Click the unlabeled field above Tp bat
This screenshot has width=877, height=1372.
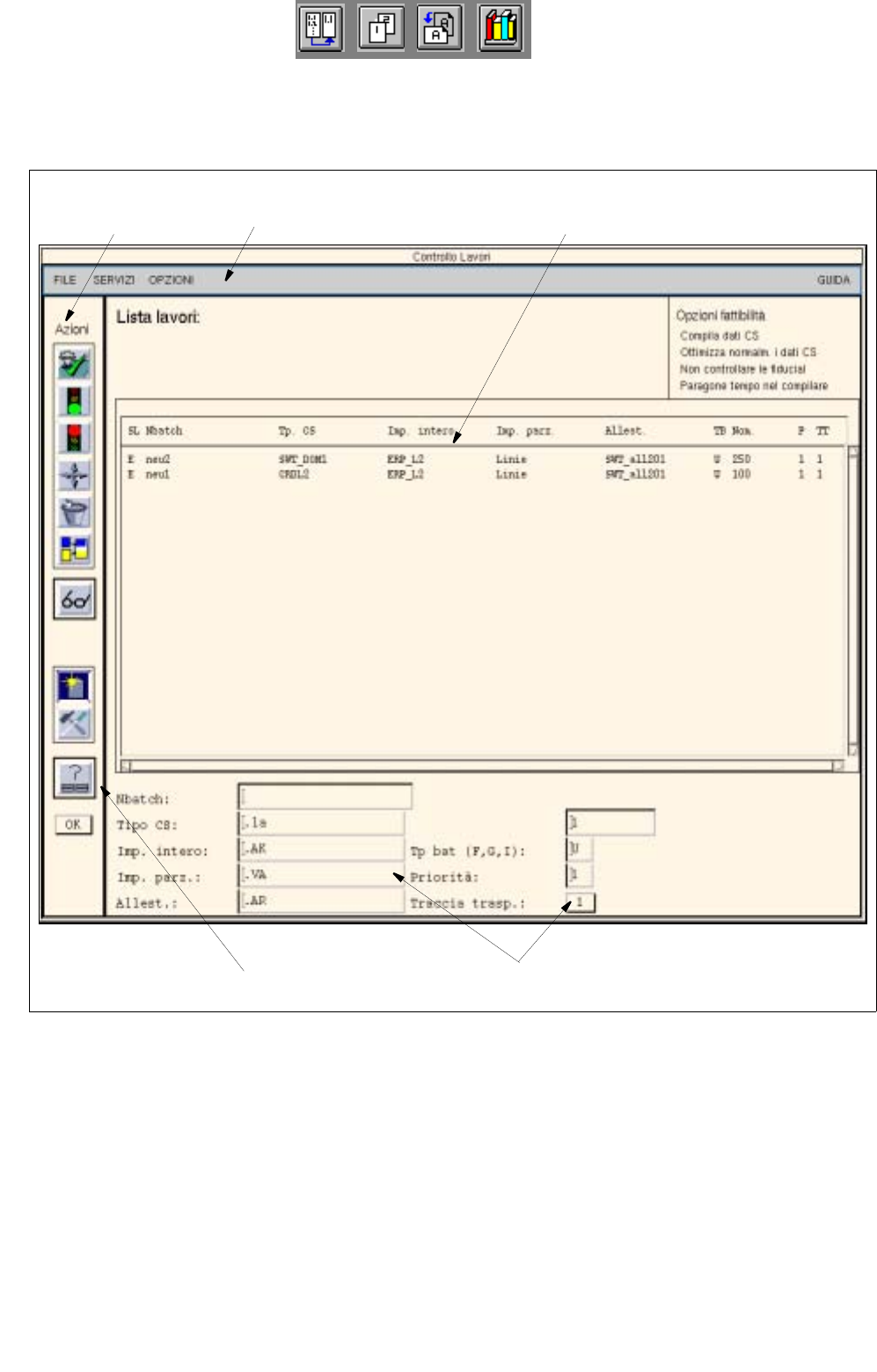(x=610, y=822)
